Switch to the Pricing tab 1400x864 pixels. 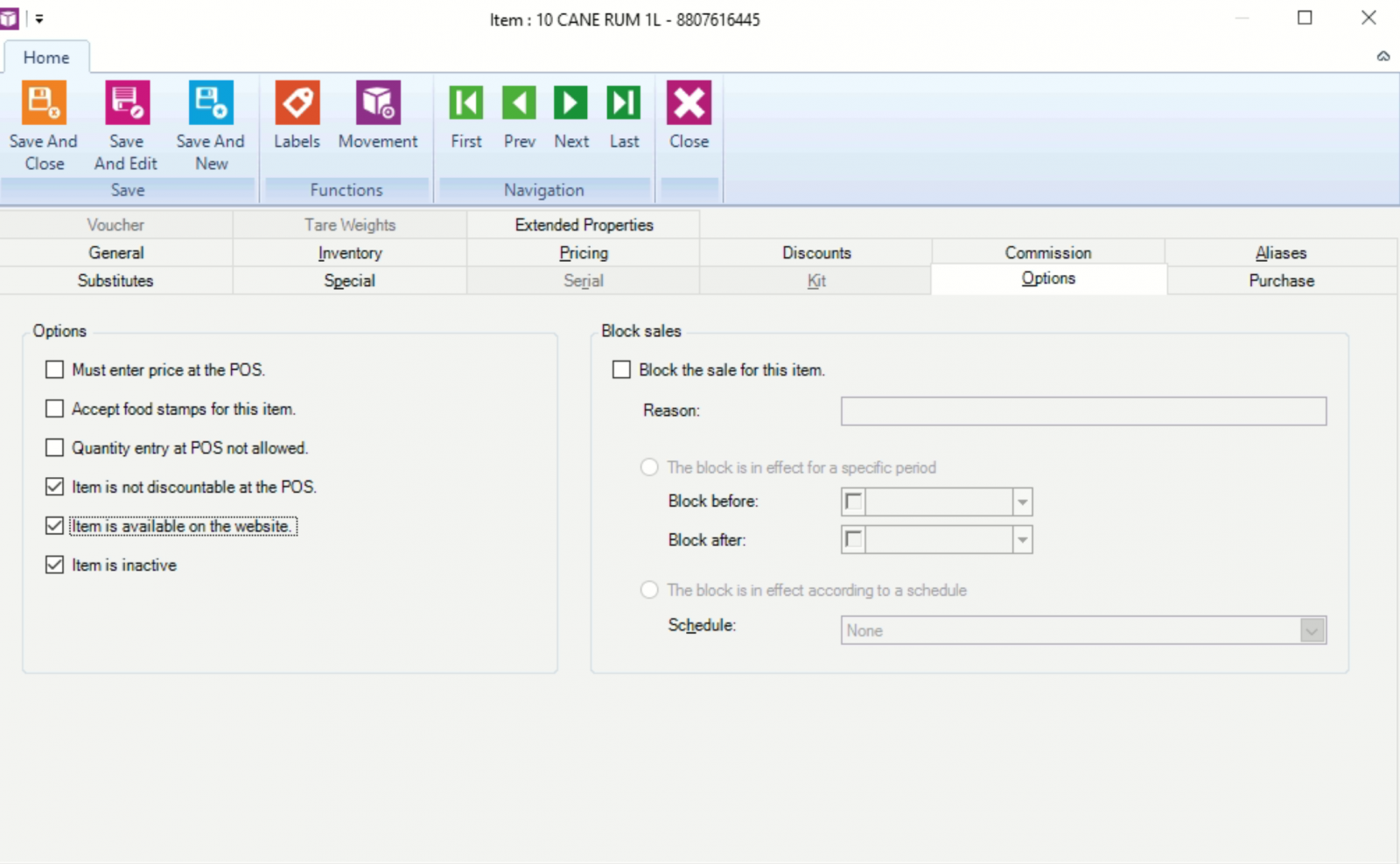(584, 253)
